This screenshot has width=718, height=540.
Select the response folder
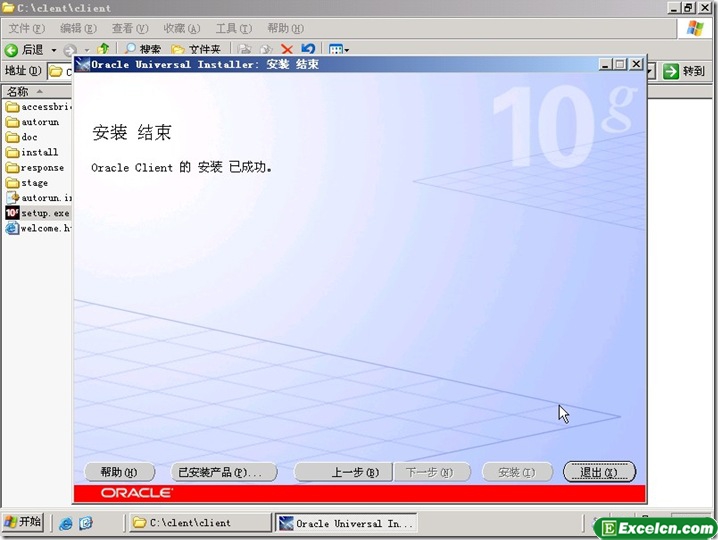coord(35,168)
